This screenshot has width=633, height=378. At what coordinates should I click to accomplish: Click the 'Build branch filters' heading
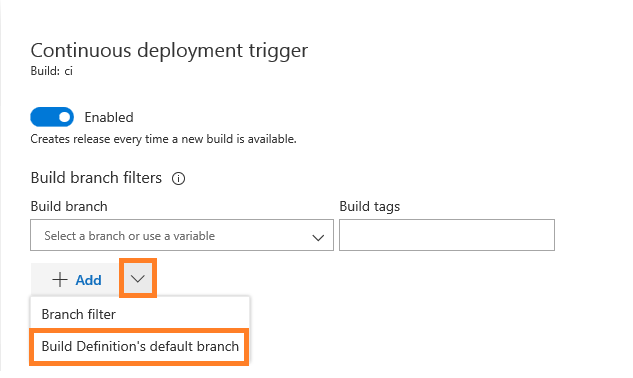point(96,178)
